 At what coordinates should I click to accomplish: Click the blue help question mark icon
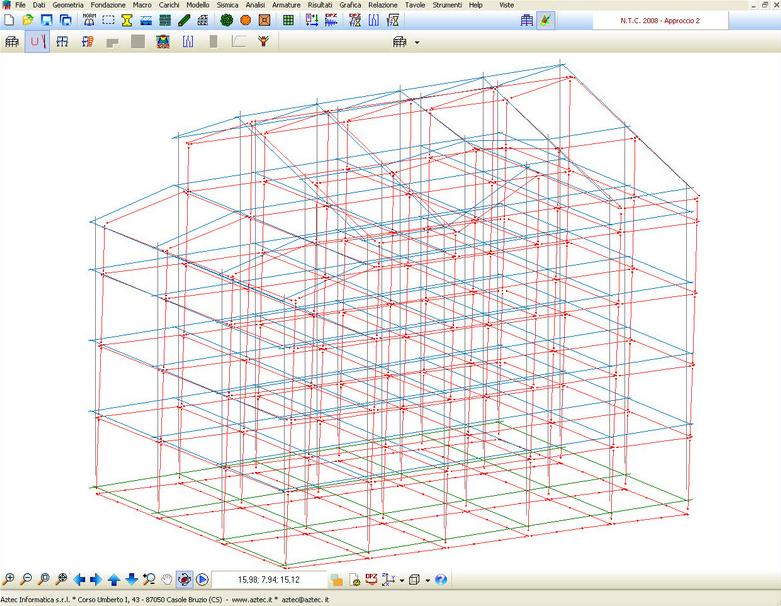(440, 579)
